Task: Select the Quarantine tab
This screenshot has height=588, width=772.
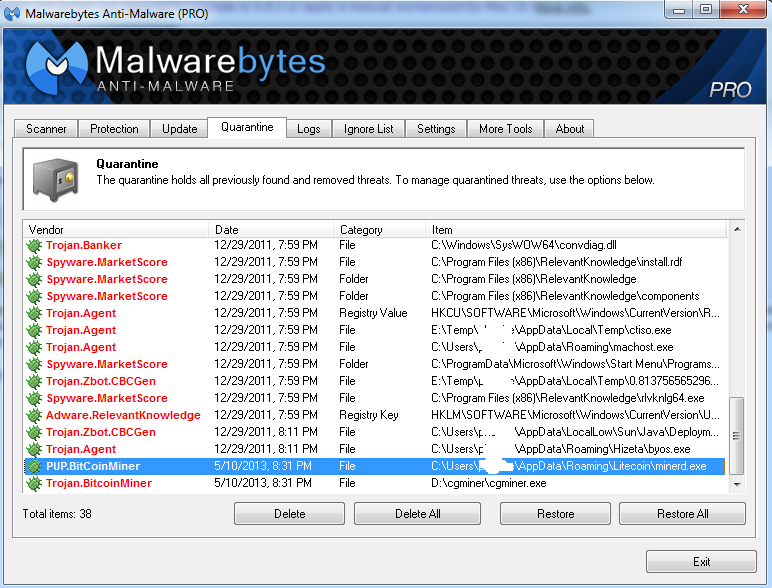Action: [x=247, y=128]
